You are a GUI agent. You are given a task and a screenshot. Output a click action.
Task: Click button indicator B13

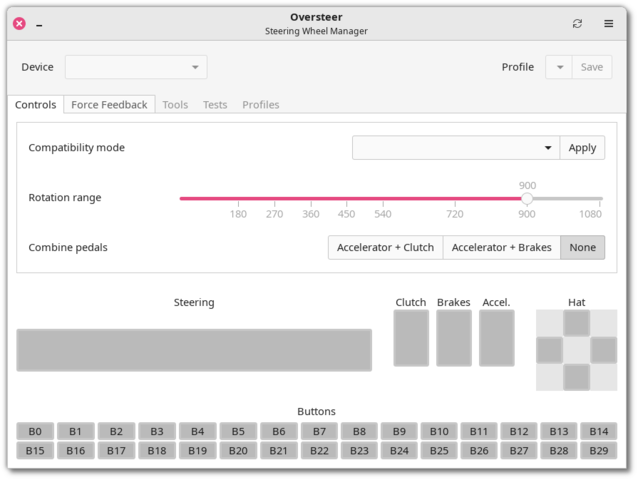[559, 431]
